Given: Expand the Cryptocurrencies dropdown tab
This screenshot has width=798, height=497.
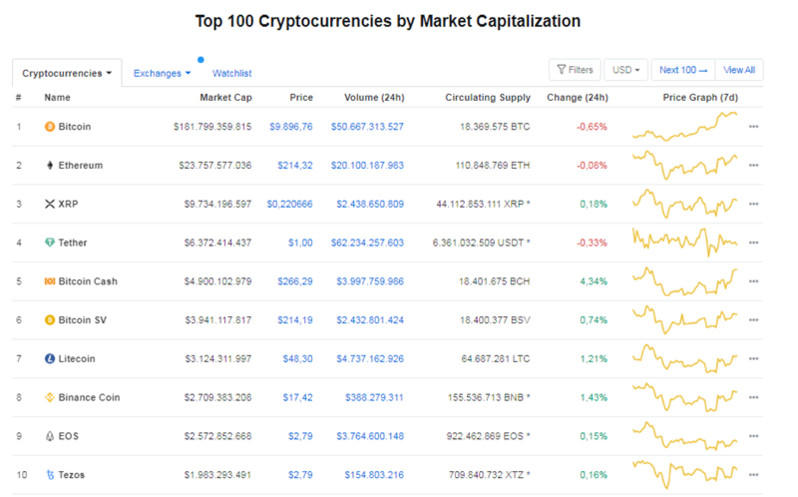Looking at the screenshot, I should point(66,73).
